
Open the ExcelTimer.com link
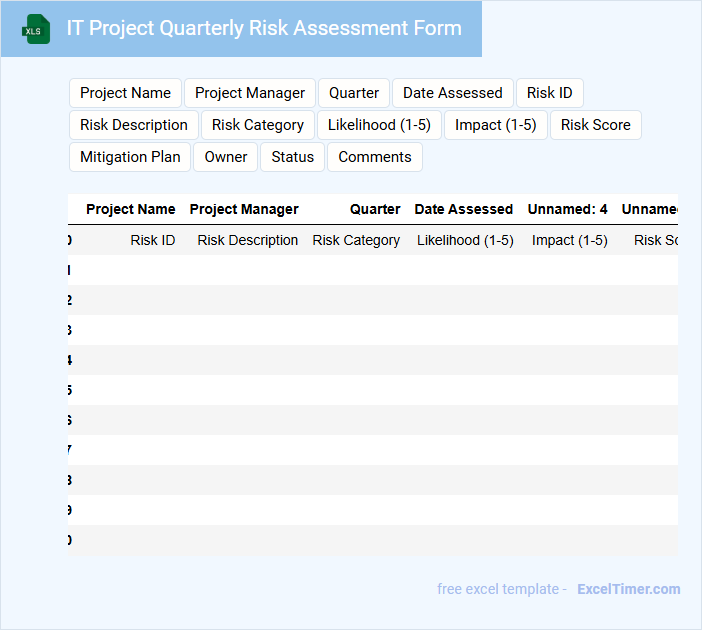tap(628, 589)
